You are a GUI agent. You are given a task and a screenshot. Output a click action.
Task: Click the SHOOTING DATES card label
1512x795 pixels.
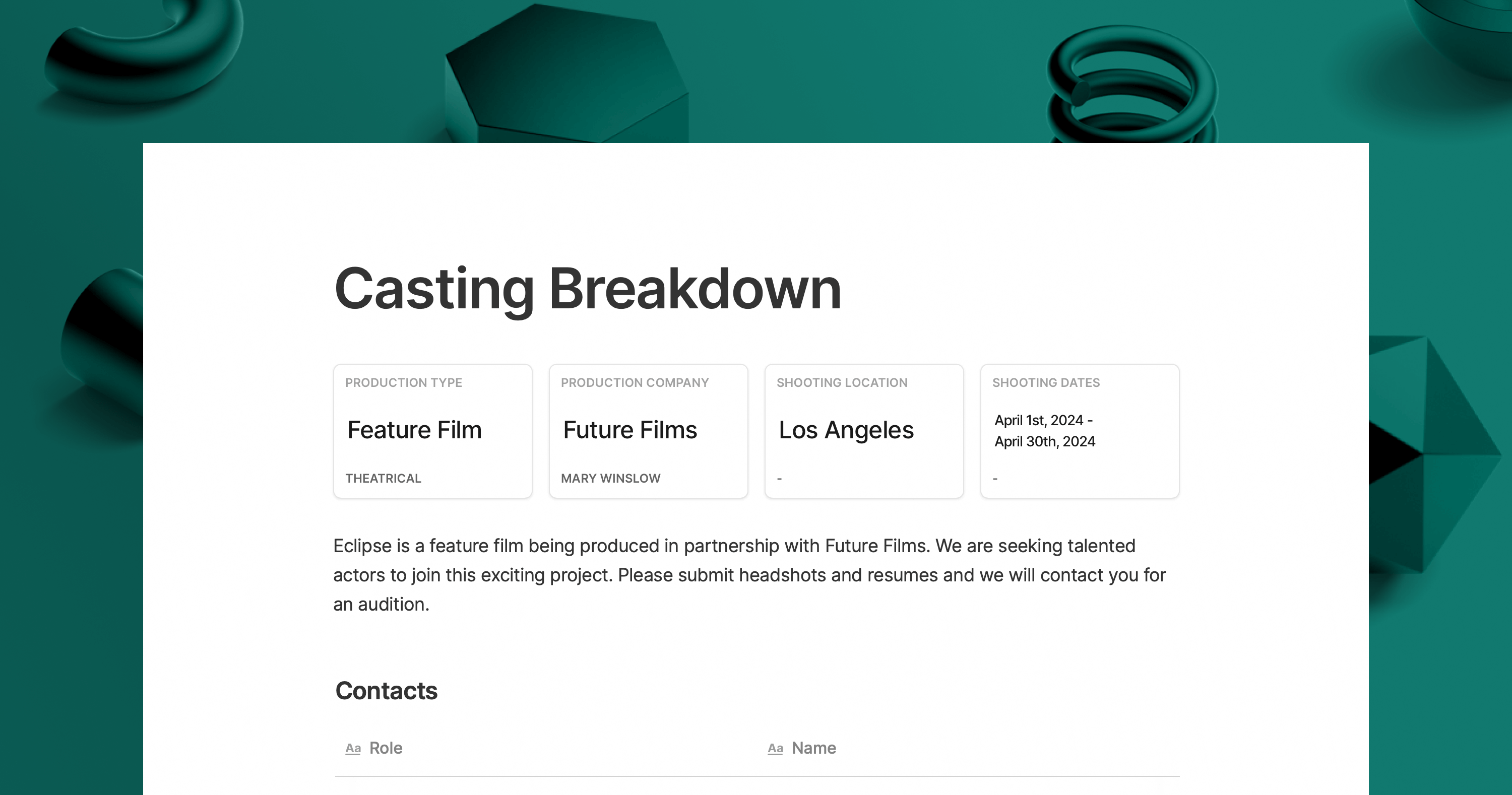1045,382
